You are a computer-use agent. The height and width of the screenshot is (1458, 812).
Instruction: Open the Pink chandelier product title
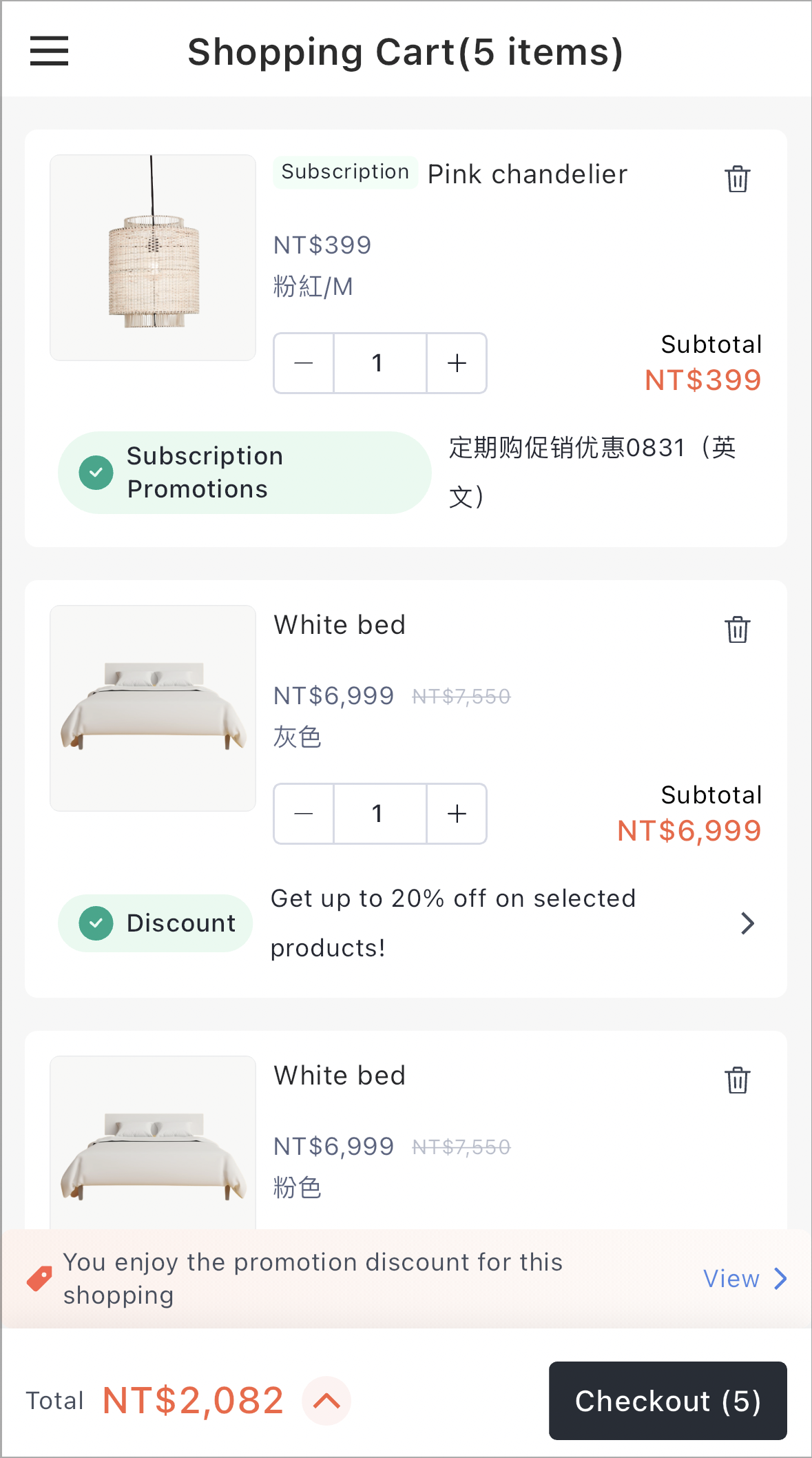[x=528, y=174]
